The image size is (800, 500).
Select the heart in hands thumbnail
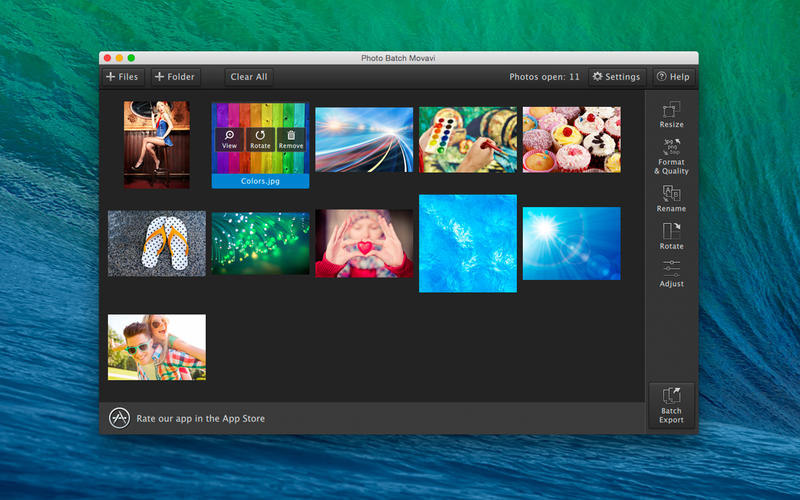(x=364, y=243)
